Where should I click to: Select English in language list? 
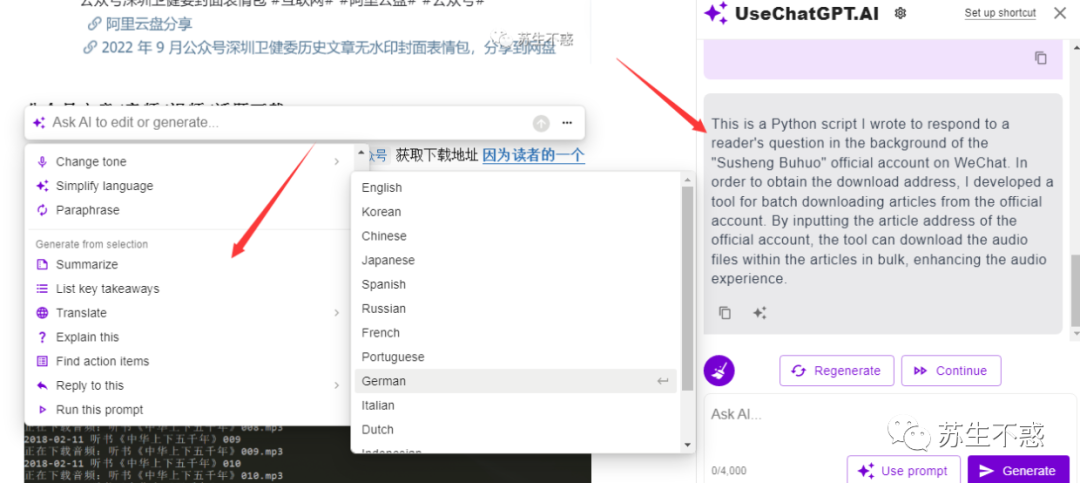pyautogui.click(x=515, y=187)
